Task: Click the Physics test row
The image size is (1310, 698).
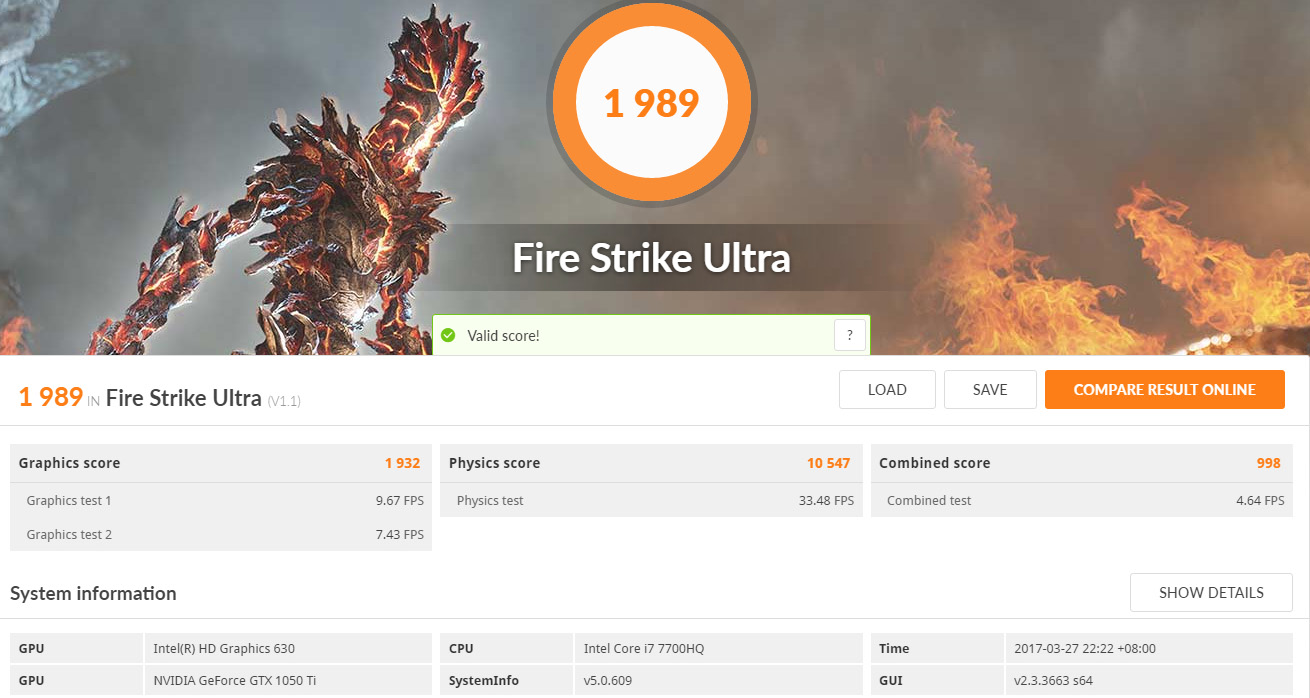Action: (x=650, y=500)
